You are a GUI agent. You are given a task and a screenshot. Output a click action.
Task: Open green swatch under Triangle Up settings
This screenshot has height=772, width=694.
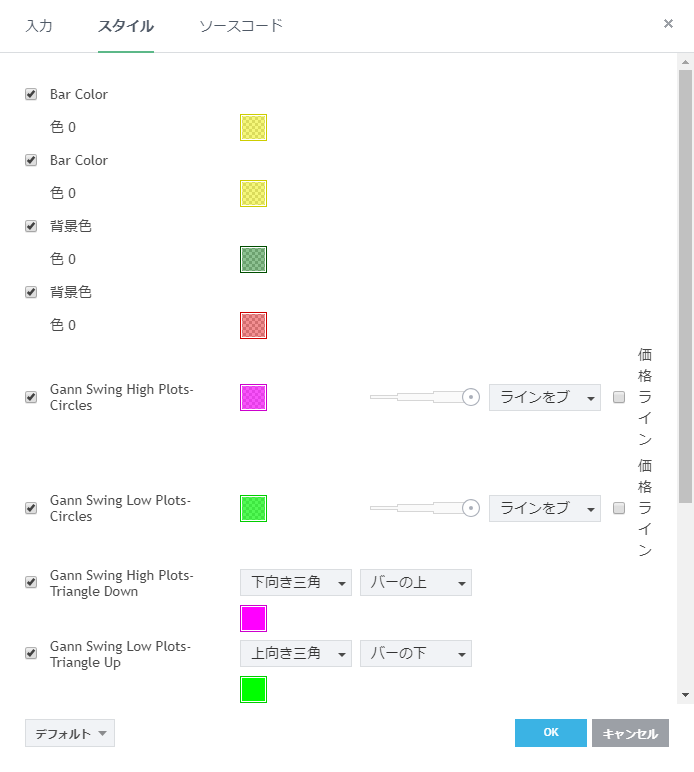coord(253,689)
